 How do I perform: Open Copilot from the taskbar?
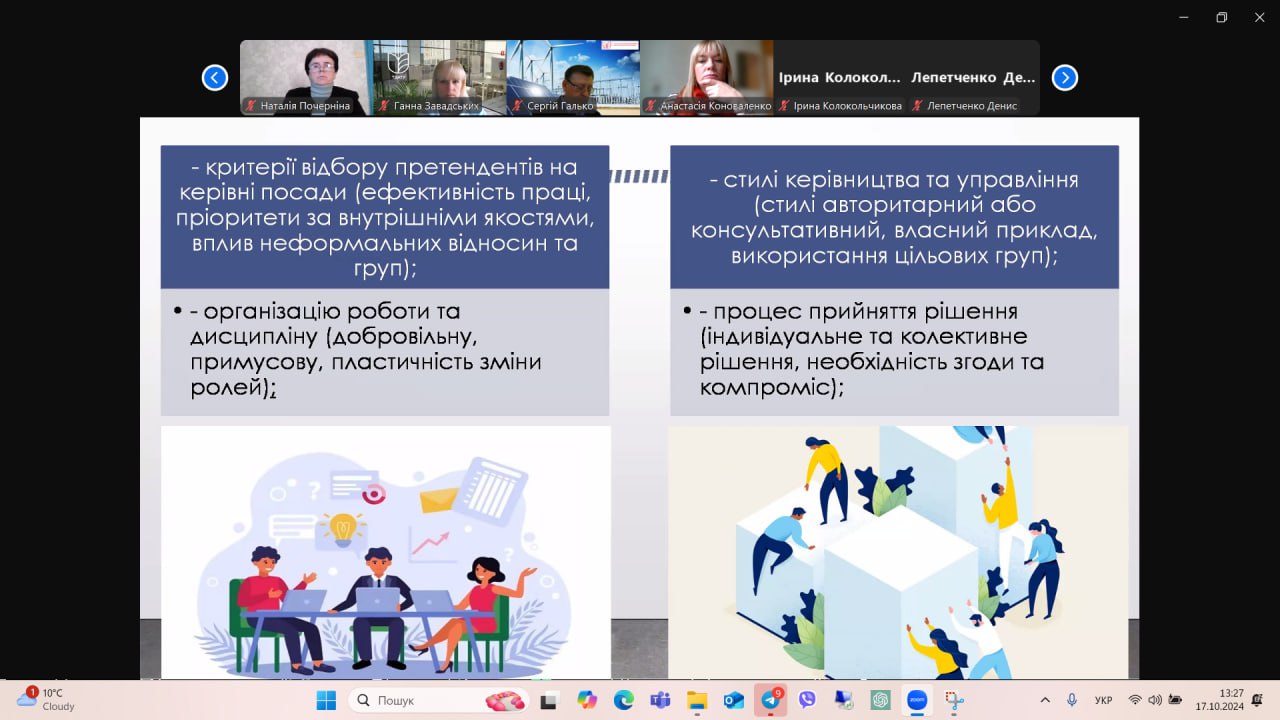(587, 700)
